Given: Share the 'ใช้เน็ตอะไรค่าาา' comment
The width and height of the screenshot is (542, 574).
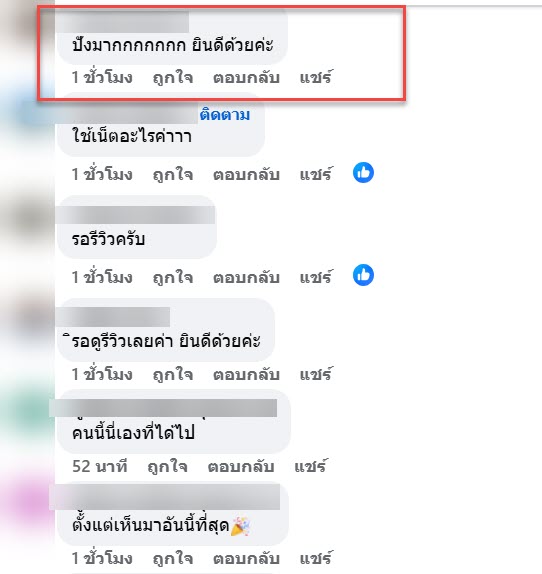Looking at the screenshot, I should point(317,174).
